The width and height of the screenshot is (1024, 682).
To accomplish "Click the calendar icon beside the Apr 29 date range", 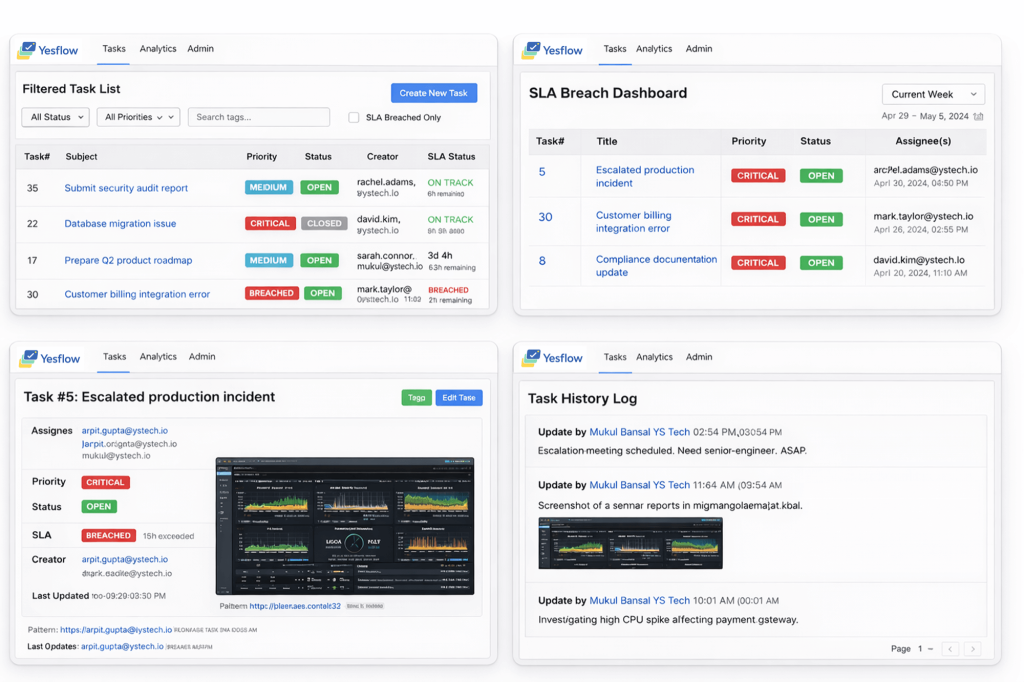I will [x=978, y=116].
